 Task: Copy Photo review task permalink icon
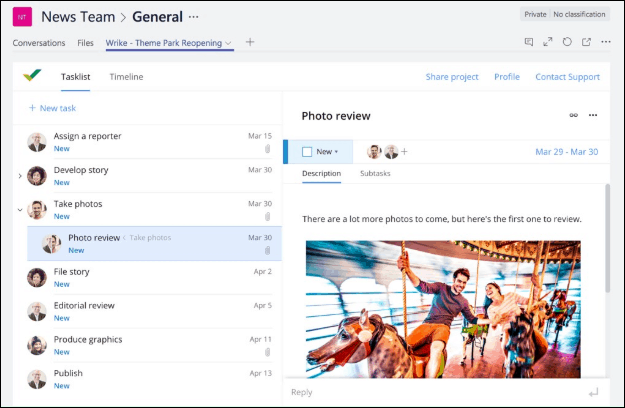[x=573, y=115]
